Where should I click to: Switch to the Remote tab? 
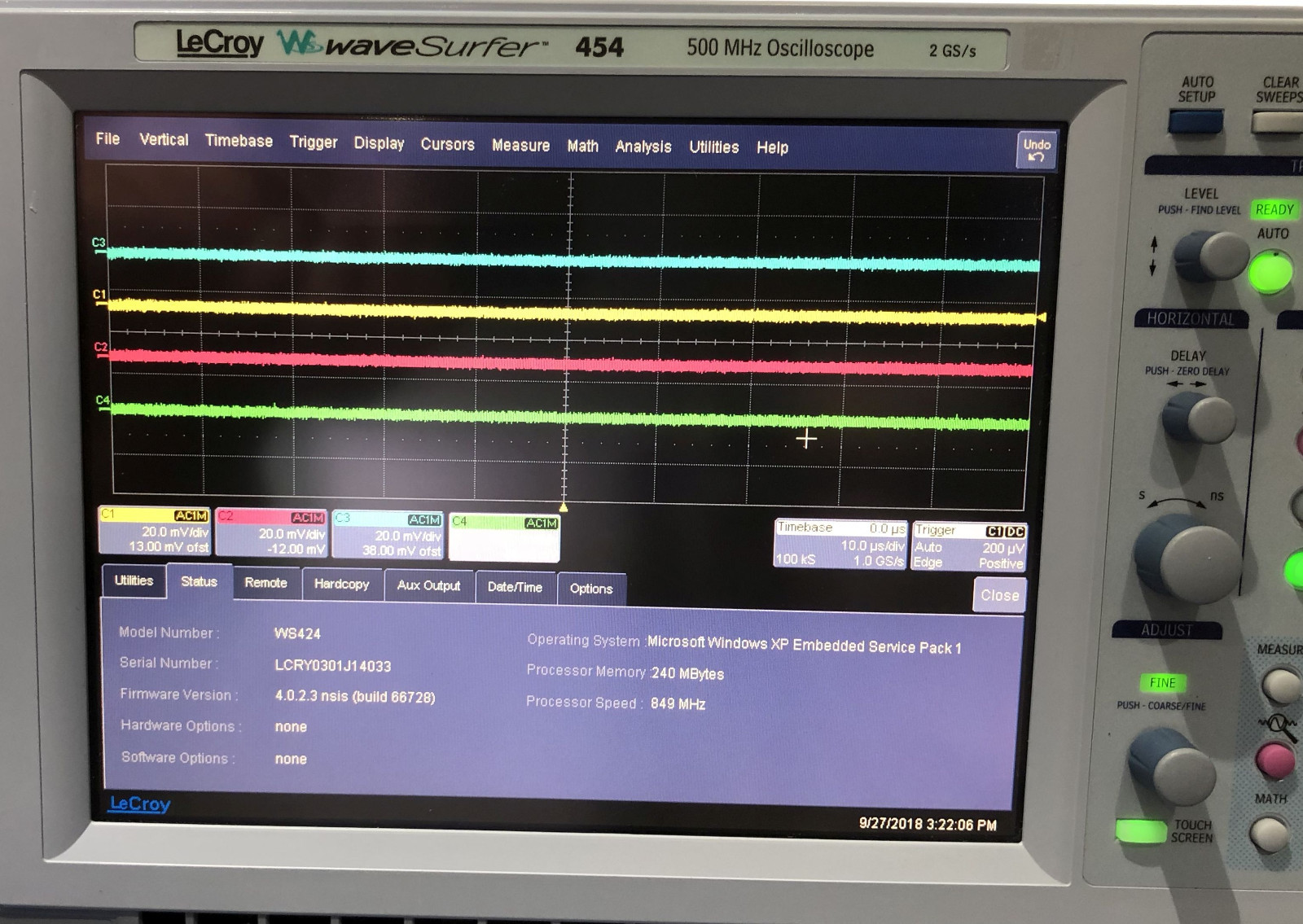(265, 583)
